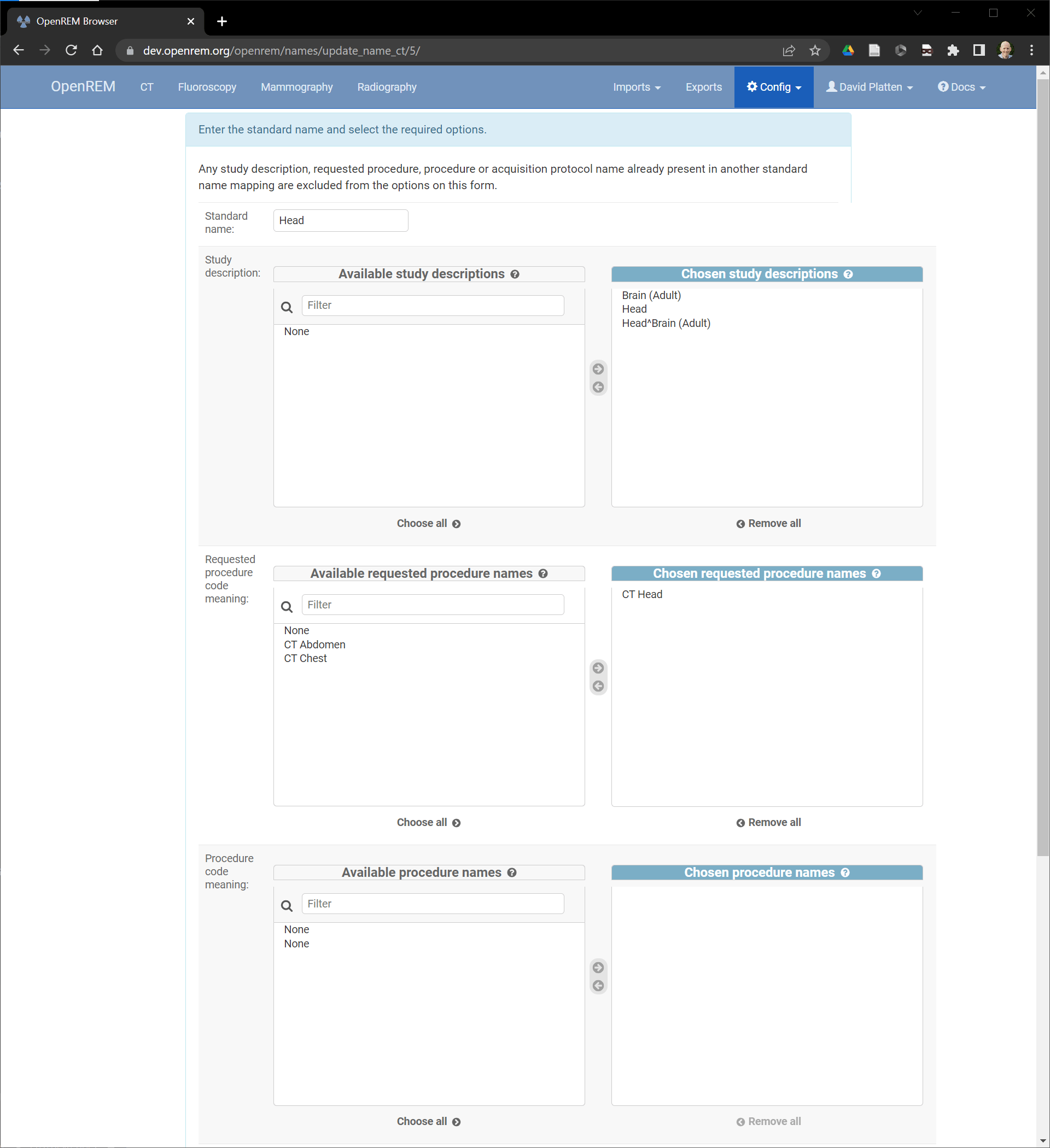Open help for Chosen procedure names

(x=845, y=872)
